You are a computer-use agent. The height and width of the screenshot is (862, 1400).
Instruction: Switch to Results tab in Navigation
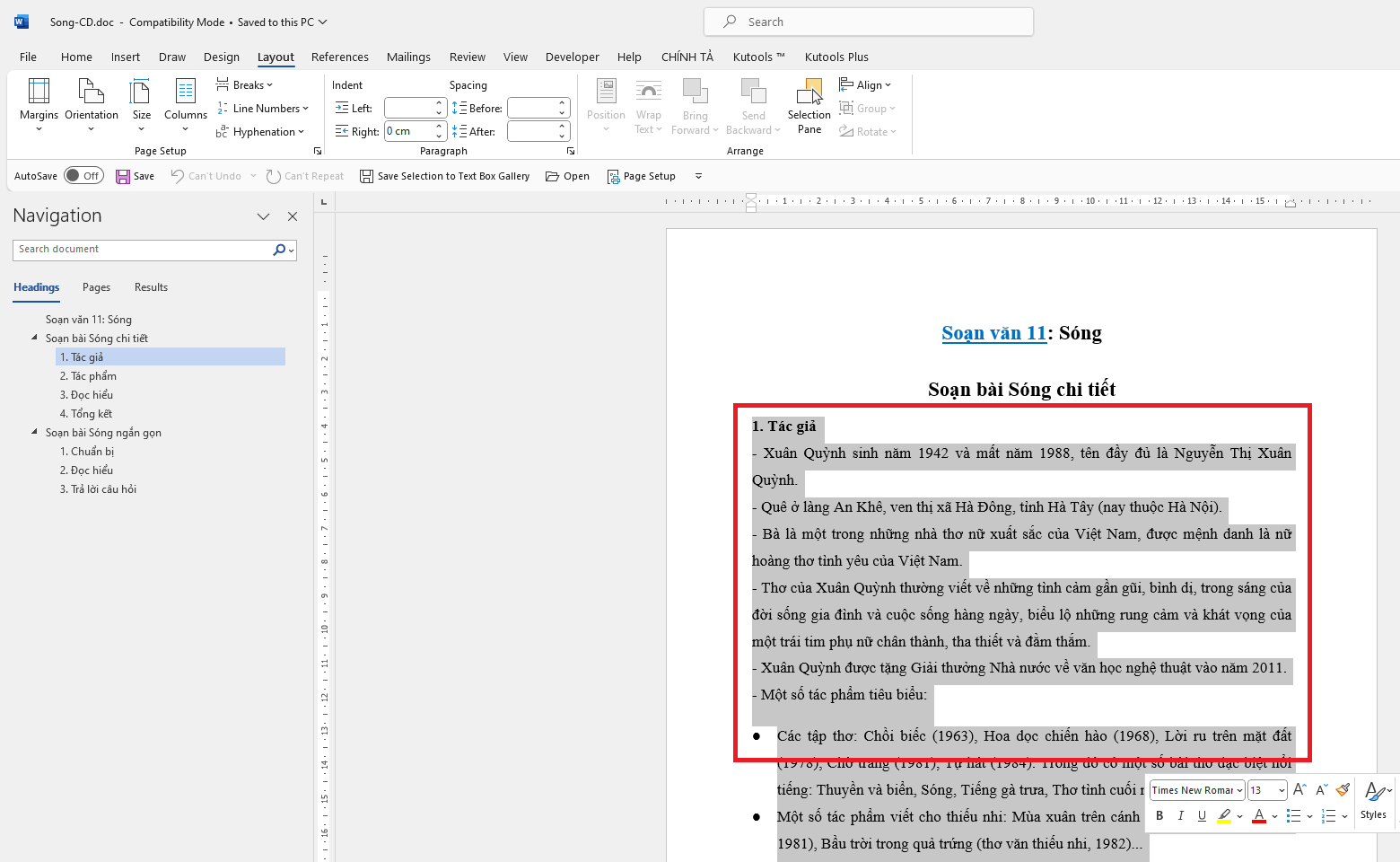pos(151,287)
